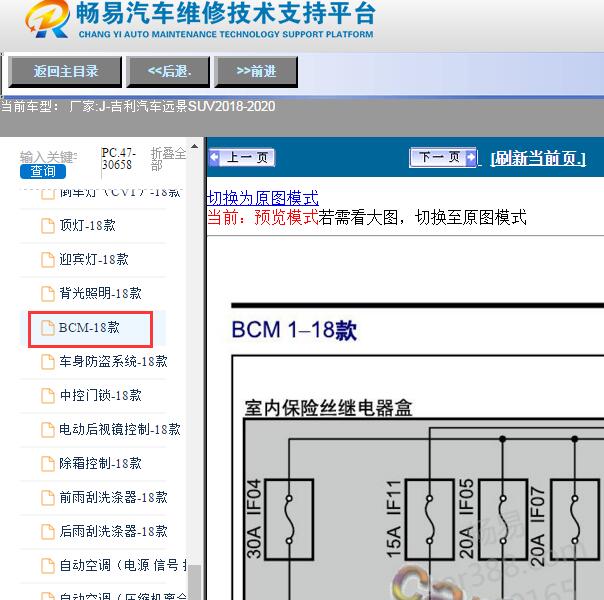
Task: Click the 切换为原图模式 link
Action: coord(263,198)
